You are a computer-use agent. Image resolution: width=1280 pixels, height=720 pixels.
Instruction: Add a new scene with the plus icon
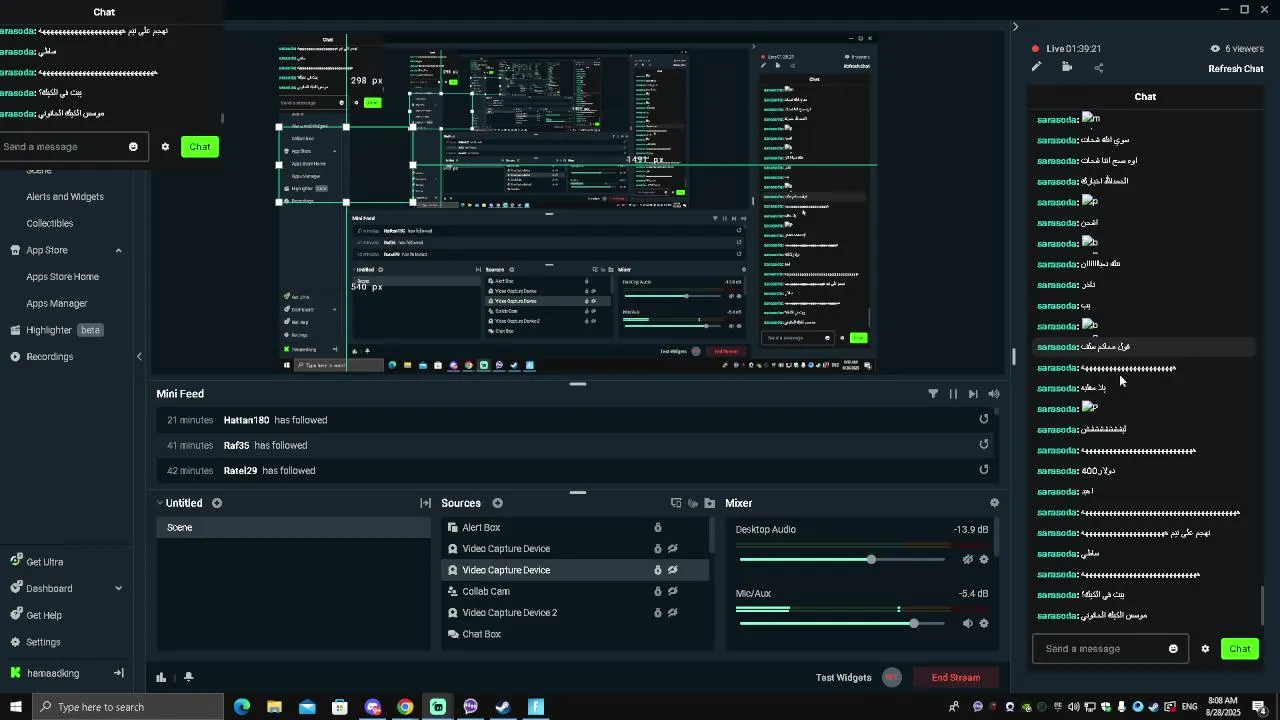pyautogui.click(x=217, y=503)
